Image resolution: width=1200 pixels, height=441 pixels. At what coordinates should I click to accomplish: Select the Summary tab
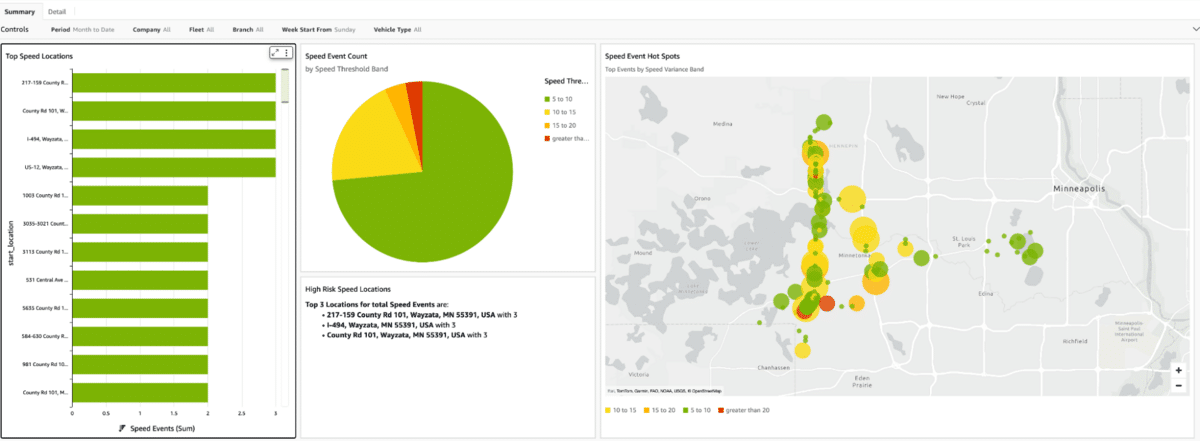pos(20,11)
